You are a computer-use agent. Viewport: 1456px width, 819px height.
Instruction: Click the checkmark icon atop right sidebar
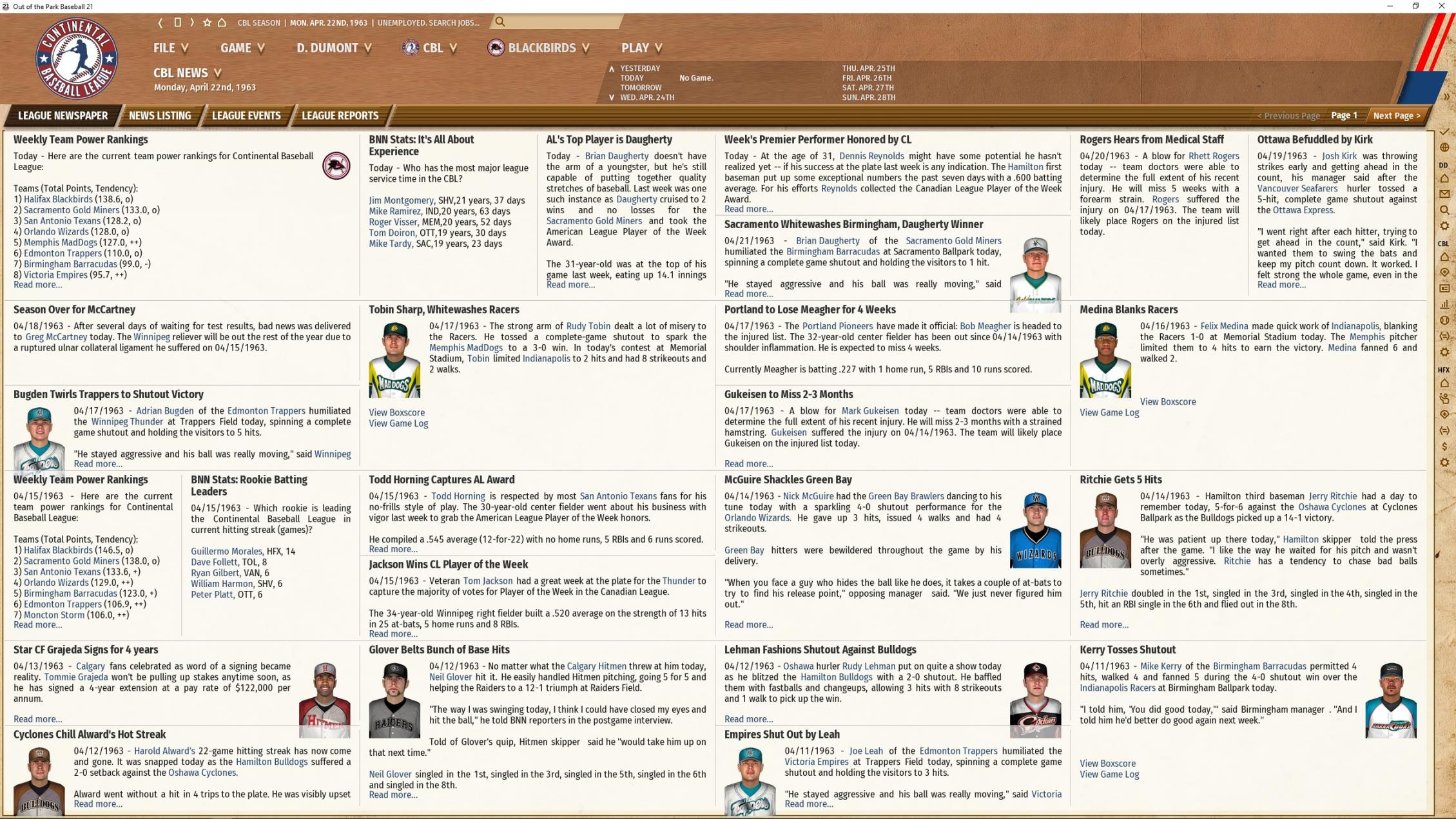(1444, 131)
